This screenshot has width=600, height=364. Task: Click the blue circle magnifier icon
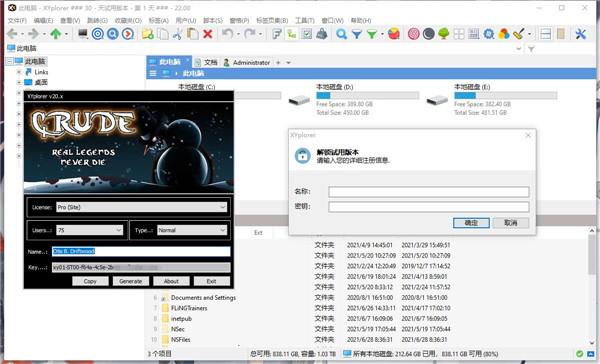click(x=112, y=34)
